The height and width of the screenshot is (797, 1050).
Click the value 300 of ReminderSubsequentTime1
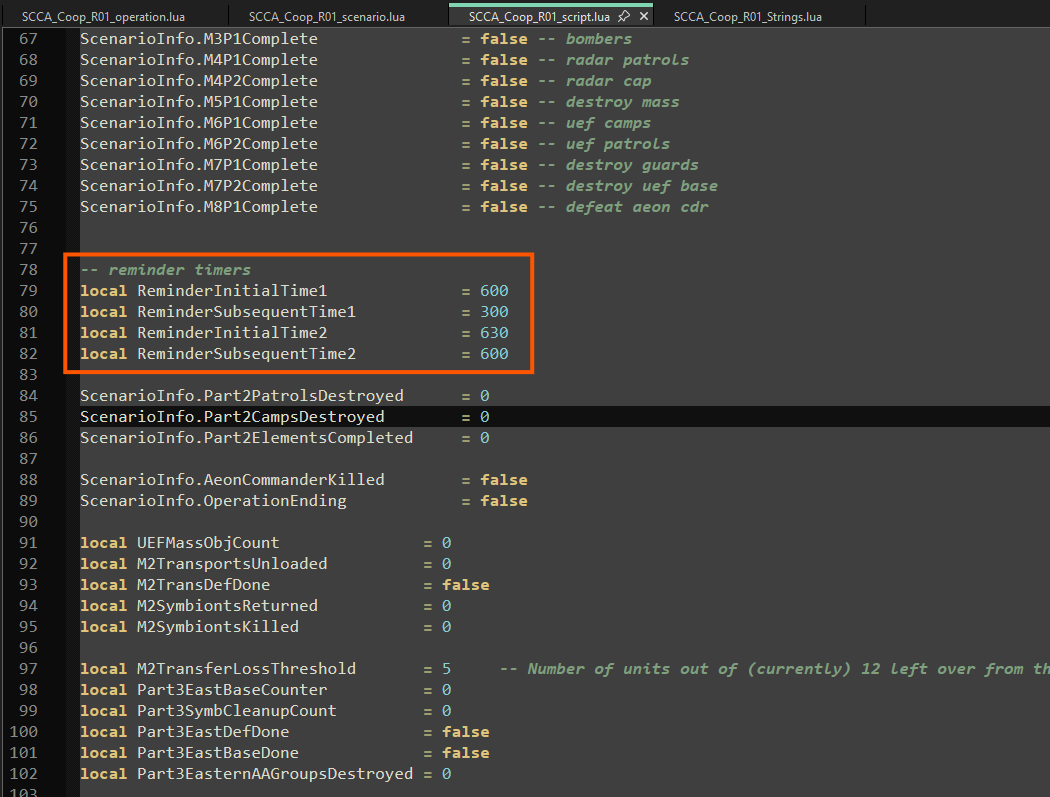(x=494, y=311)
